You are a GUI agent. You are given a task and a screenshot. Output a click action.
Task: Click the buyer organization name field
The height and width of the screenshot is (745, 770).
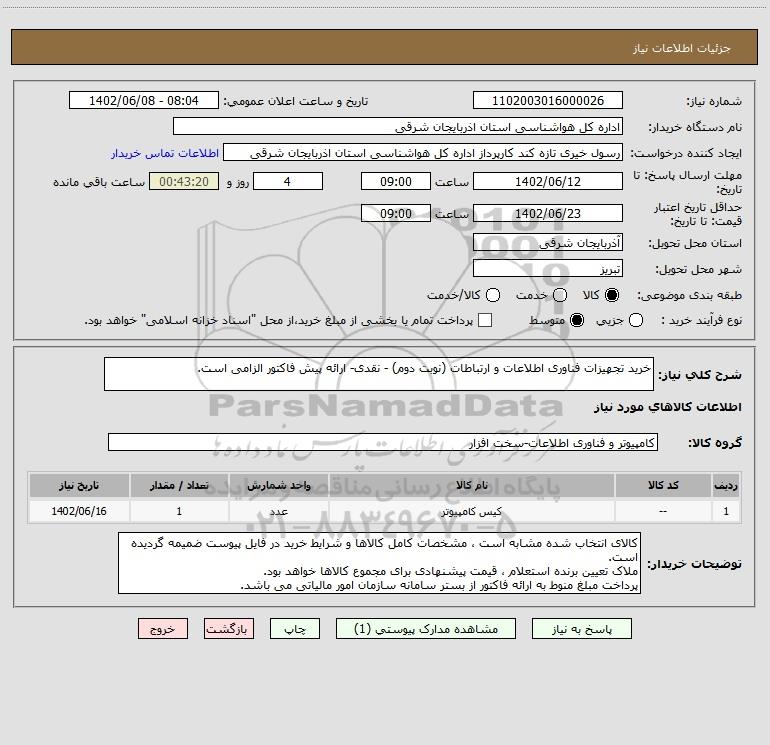coord(398,126)
